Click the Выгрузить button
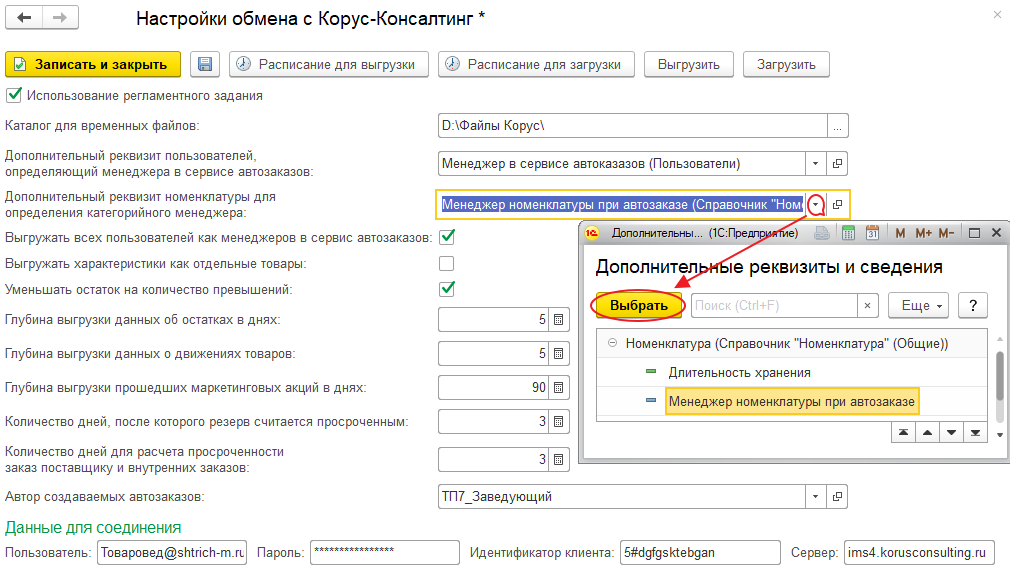This screenshot has height=570, width=1010. (689, 64)
